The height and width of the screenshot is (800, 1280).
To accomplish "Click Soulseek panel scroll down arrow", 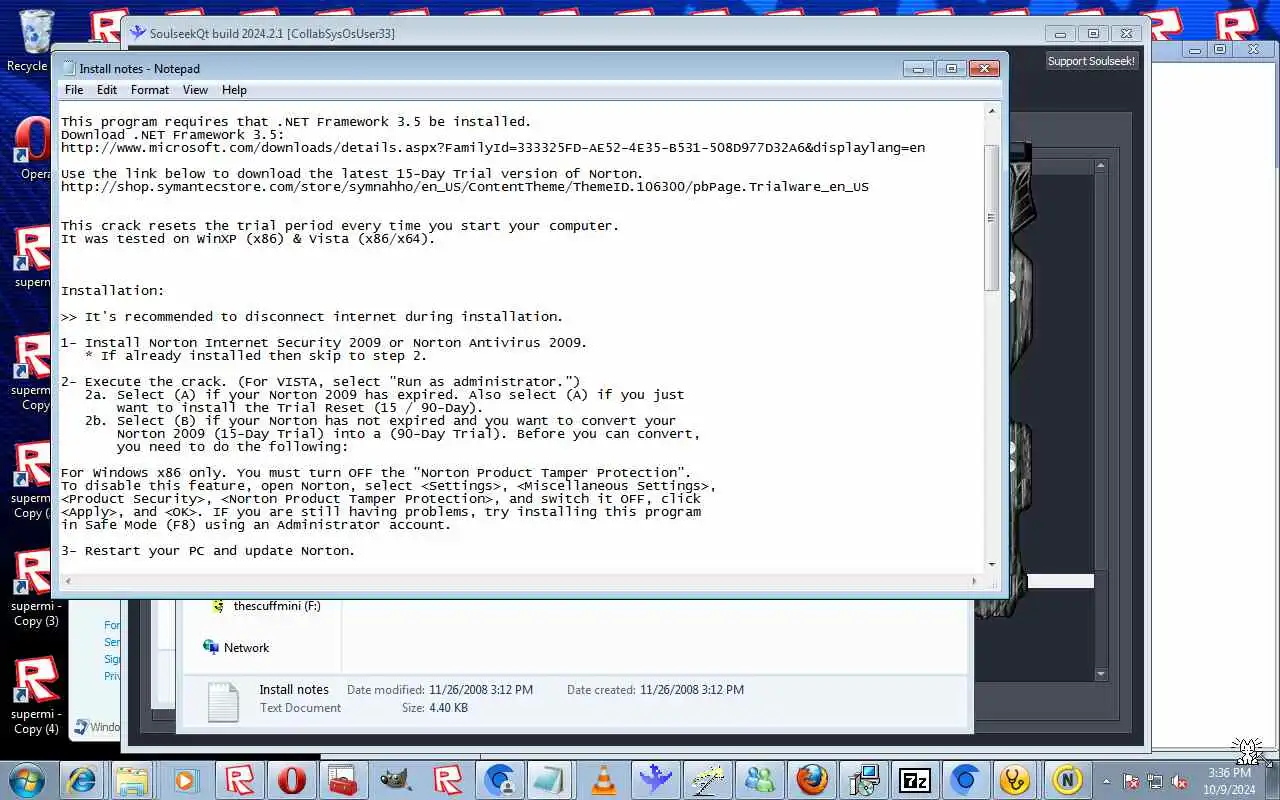I will tap(1101, 675).
